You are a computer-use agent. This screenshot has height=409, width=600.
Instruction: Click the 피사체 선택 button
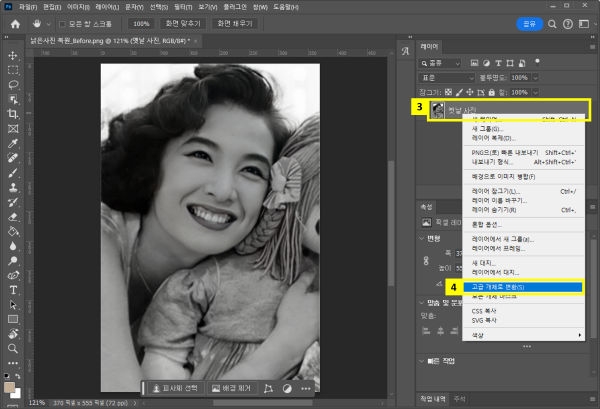[x=175, y=387]
